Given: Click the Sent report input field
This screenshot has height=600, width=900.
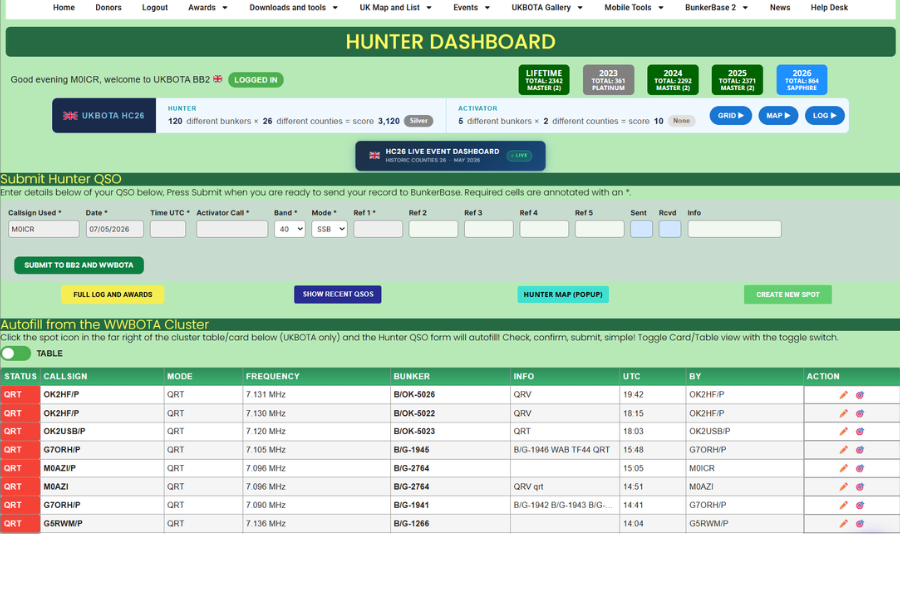Looking at the screenshot, I should click(641, 229).
